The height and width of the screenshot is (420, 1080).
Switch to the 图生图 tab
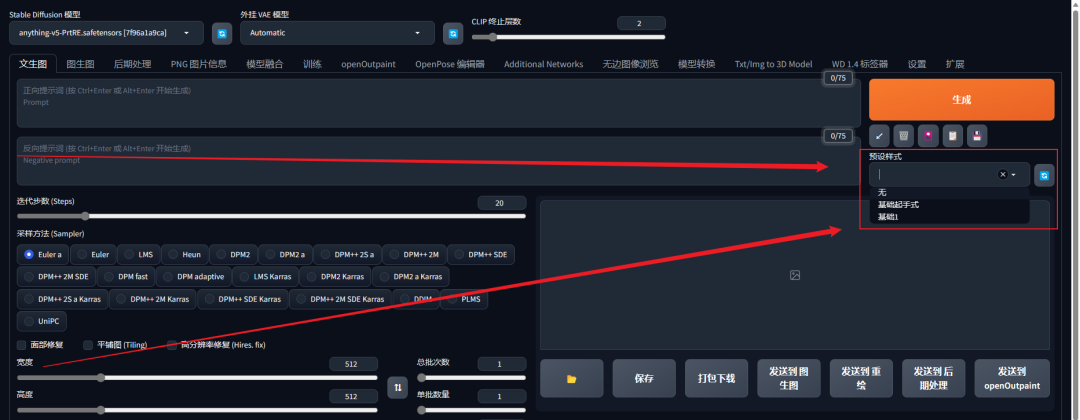[x=80, y=64]
